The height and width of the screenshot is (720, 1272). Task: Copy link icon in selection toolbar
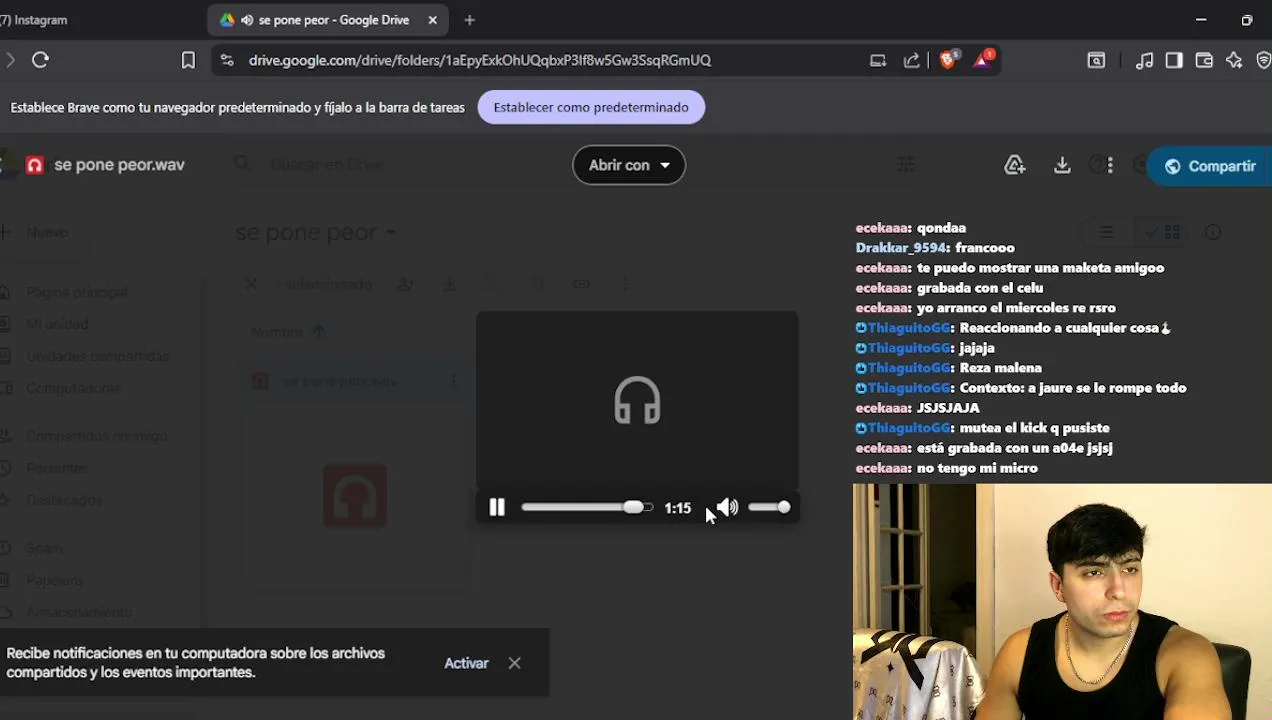tap(581, 284)
